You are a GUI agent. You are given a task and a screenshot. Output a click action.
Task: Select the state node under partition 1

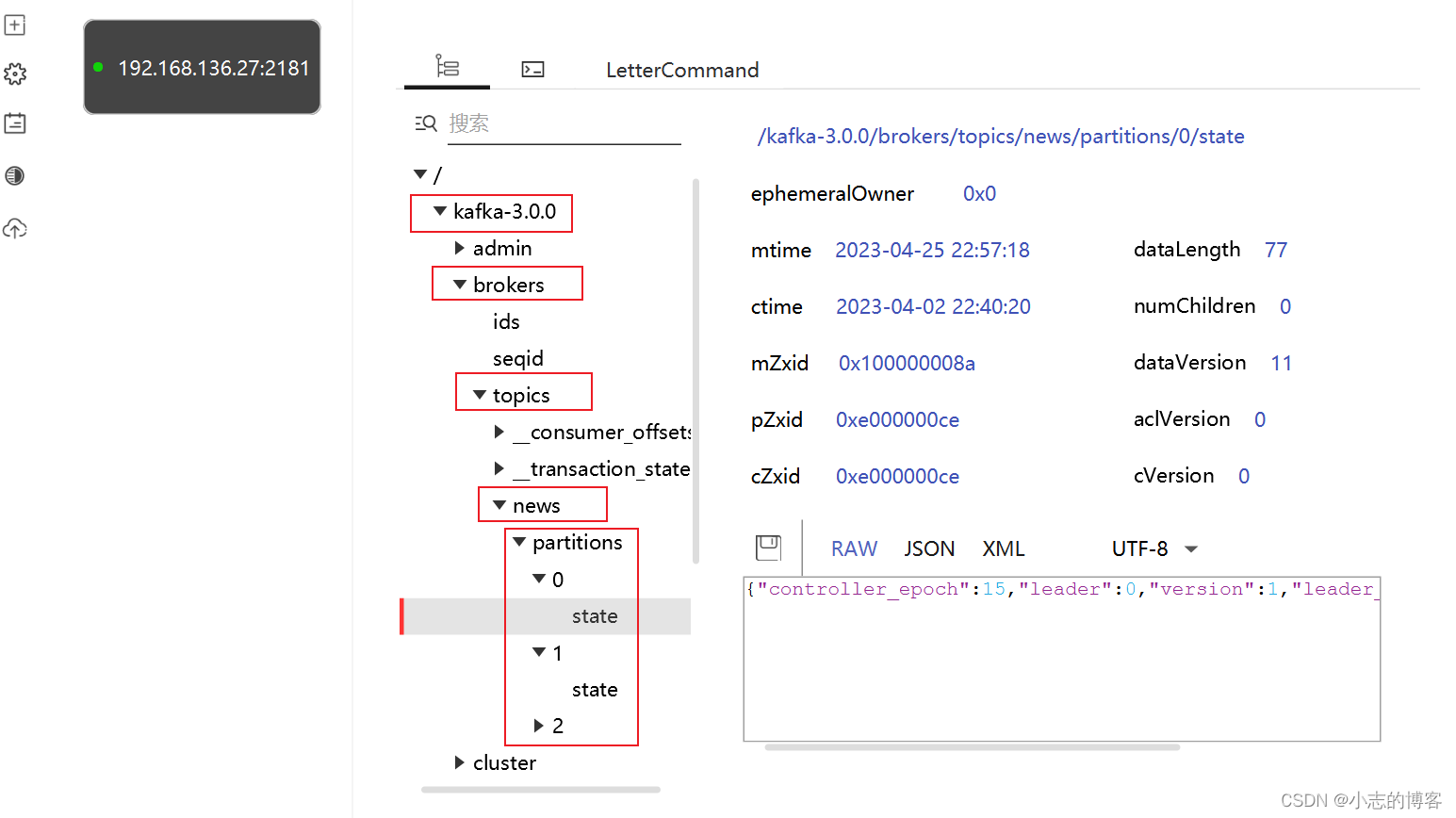(x=595, y=690)
